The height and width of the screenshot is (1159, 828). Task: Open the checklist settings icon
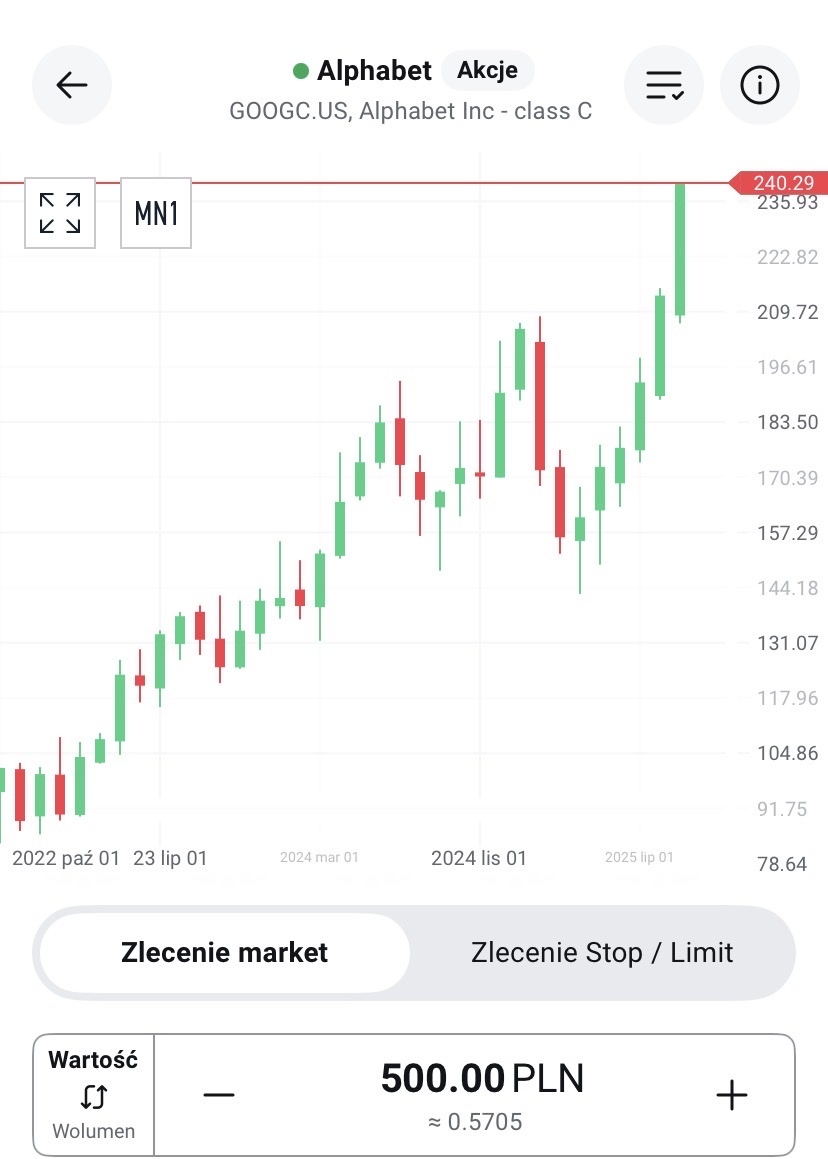point(664,85)
